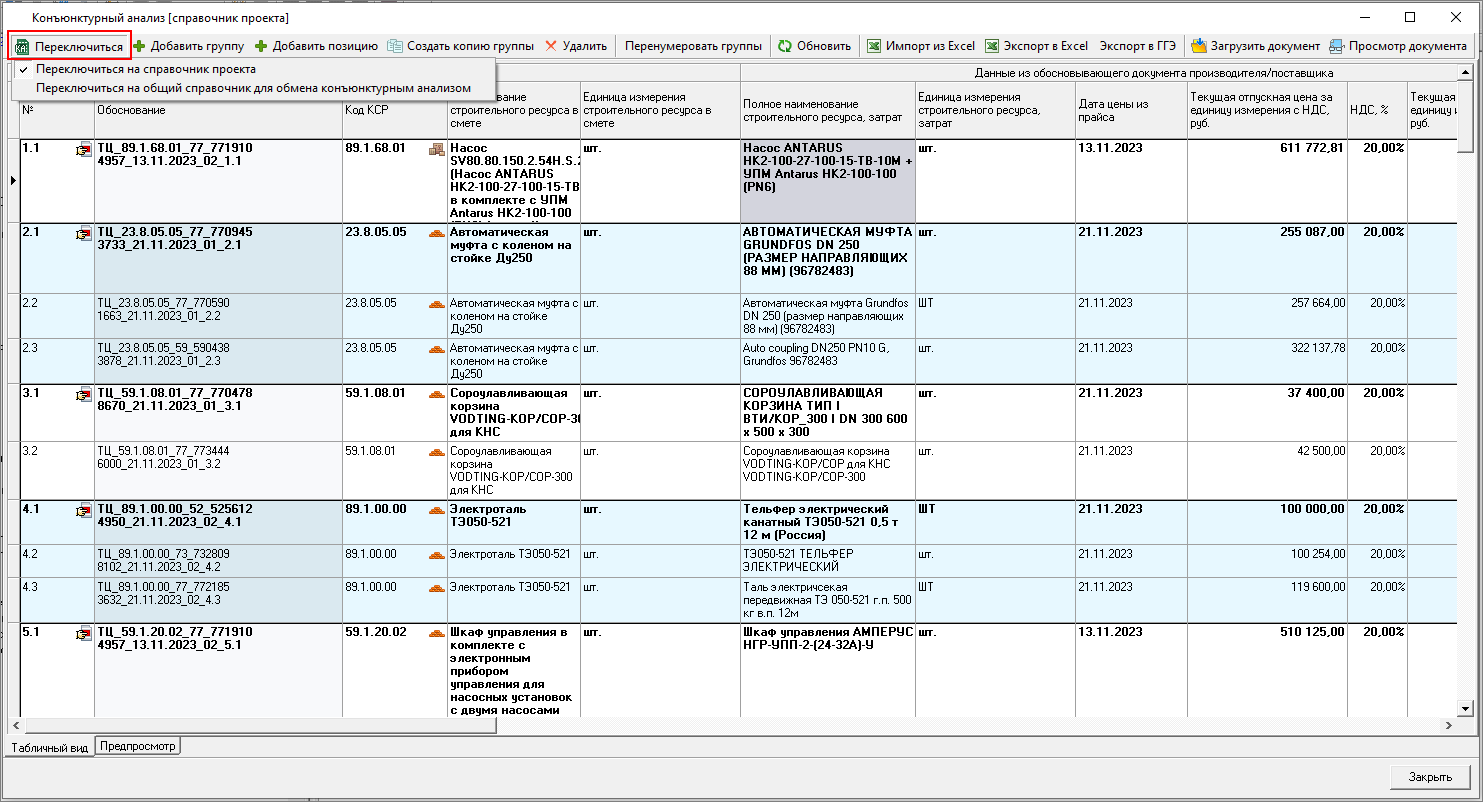This screenshot has height=802, width=1483.
Task: Click the vertical scrollbar down arrow
Action: click(x=1466, y=708)
